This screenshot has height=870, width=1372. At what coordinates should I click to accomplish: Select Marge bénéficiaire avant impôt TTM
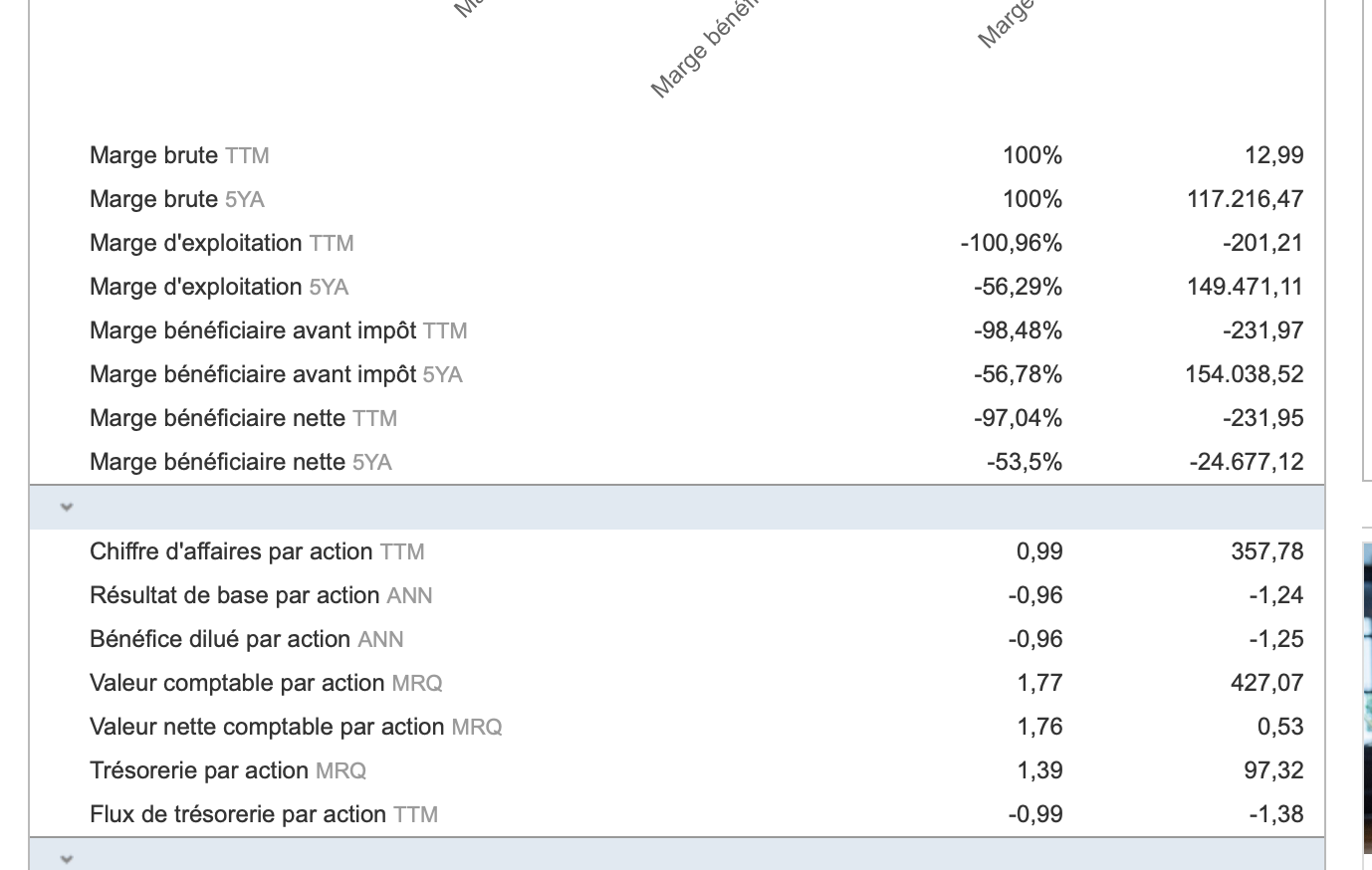(278, 330)
